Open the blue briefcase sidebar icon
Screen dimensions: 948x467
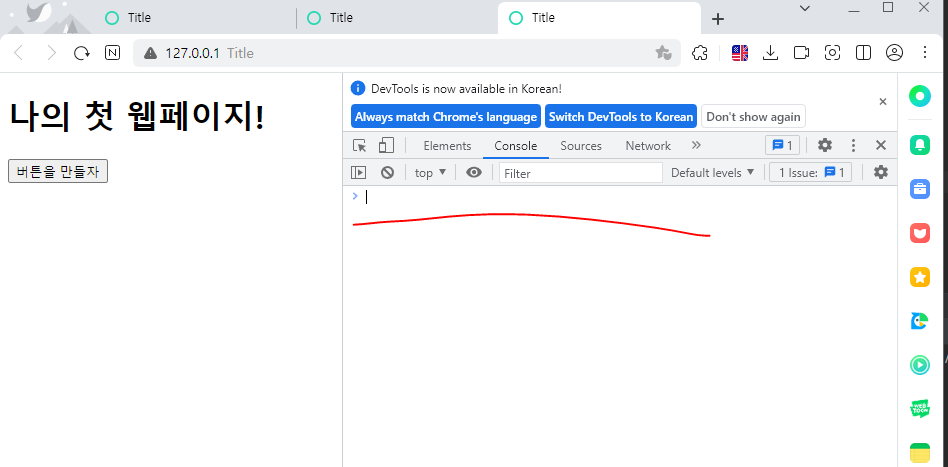click(920, 189)
